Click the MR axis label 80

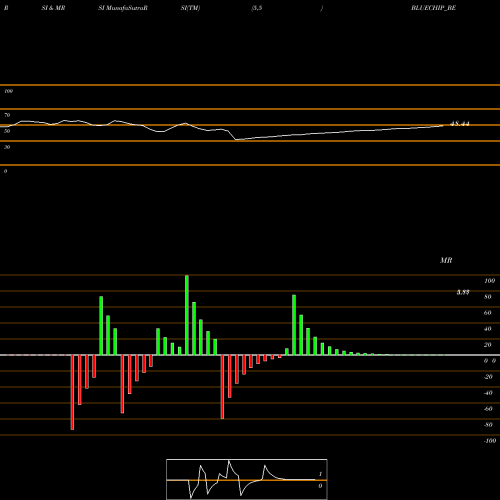pos(488,297)
